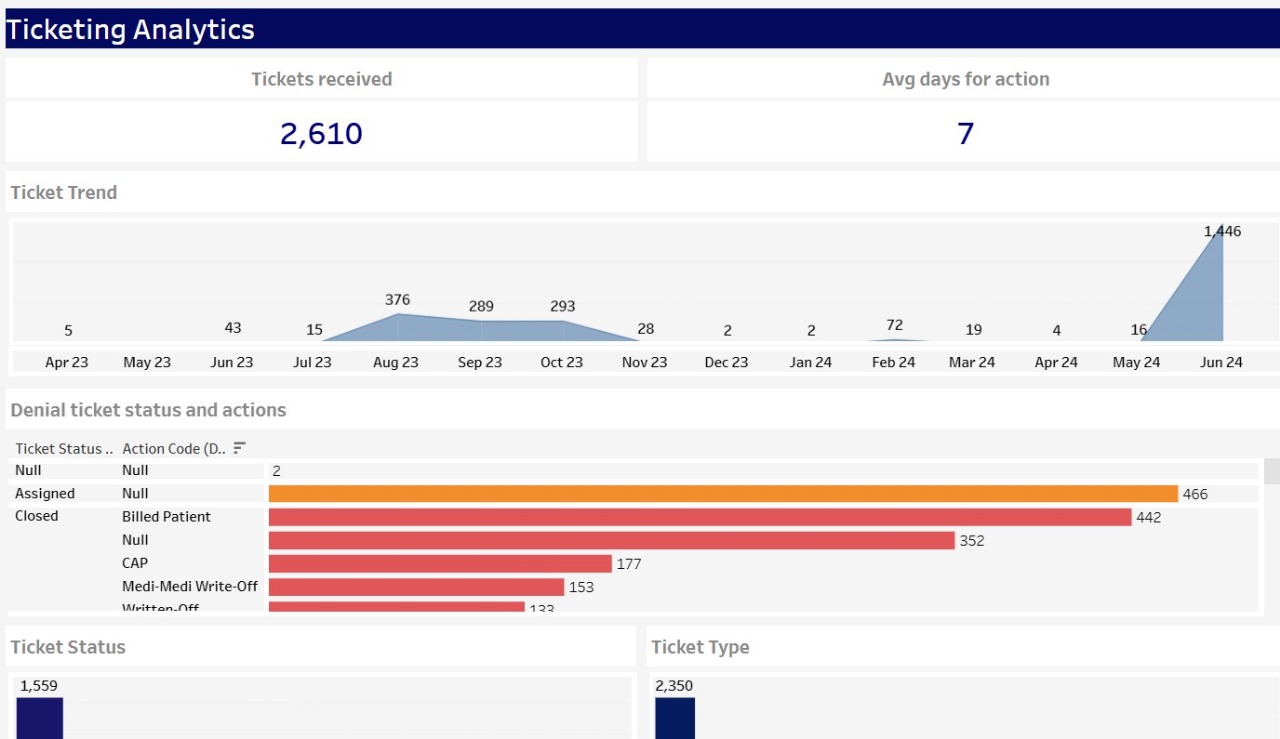This screenshot has height=739, width=1280.
Task: Click the Nov 23 value 28
Action: tap(645, 329)
